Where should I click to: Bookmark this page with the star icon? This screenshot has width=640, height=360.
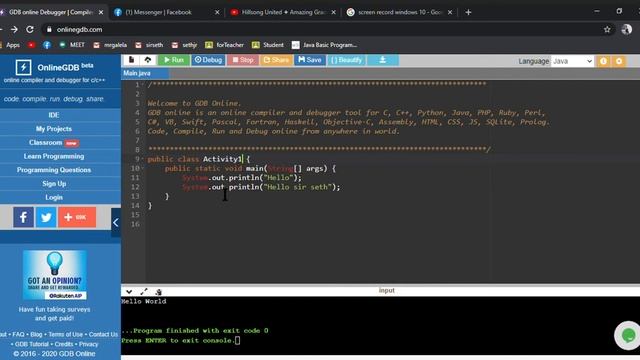[607, 29]
